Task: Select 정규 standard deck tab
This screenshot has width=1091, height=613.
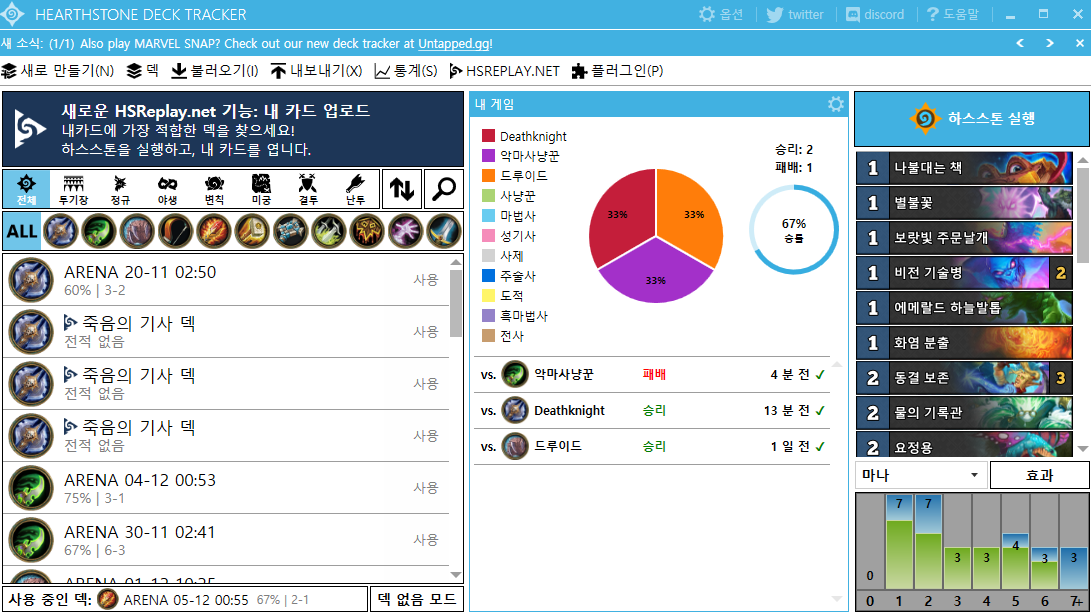Action: tap(120, 189)
